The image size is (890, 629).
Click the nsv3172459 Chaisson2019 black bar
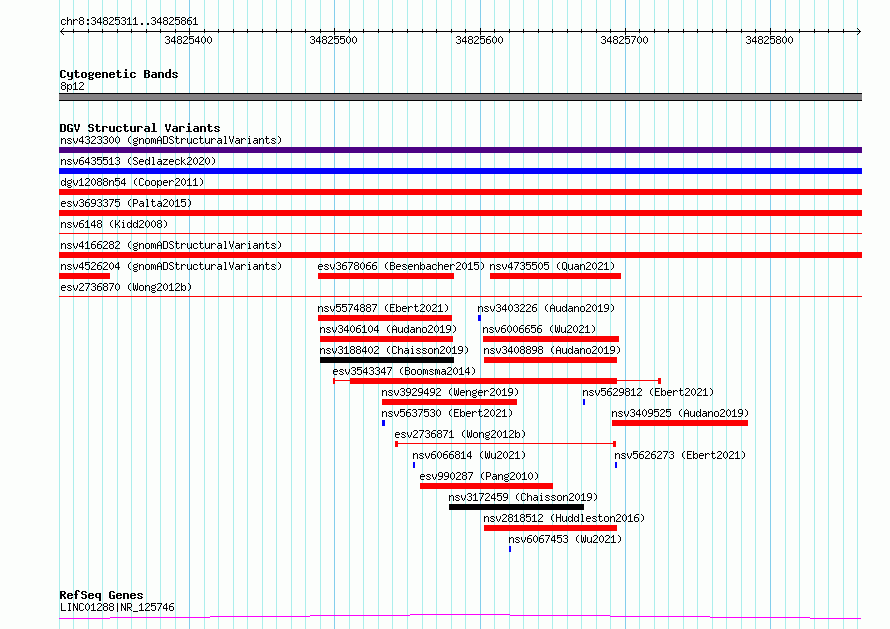coord(517,507)
